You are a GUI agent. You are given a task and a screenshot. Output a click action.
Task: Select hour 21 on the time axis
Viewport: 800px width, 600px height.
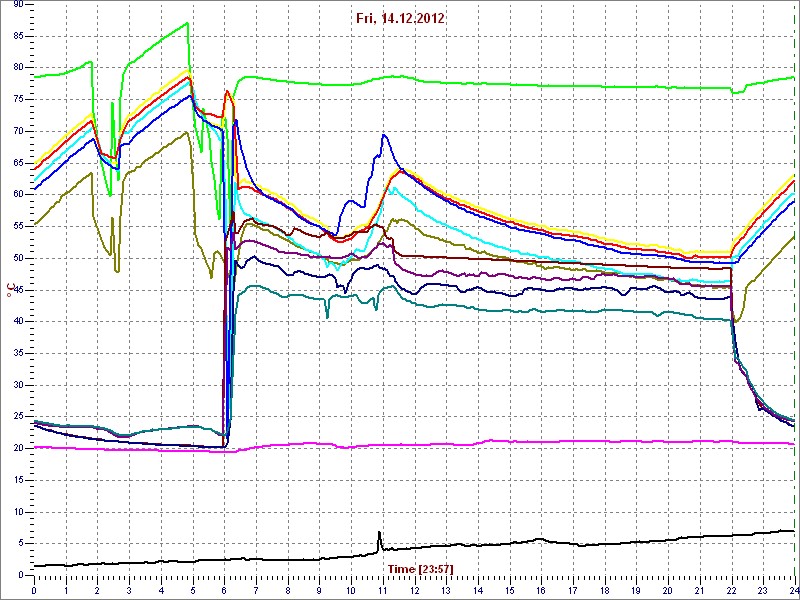coord(700,590)
